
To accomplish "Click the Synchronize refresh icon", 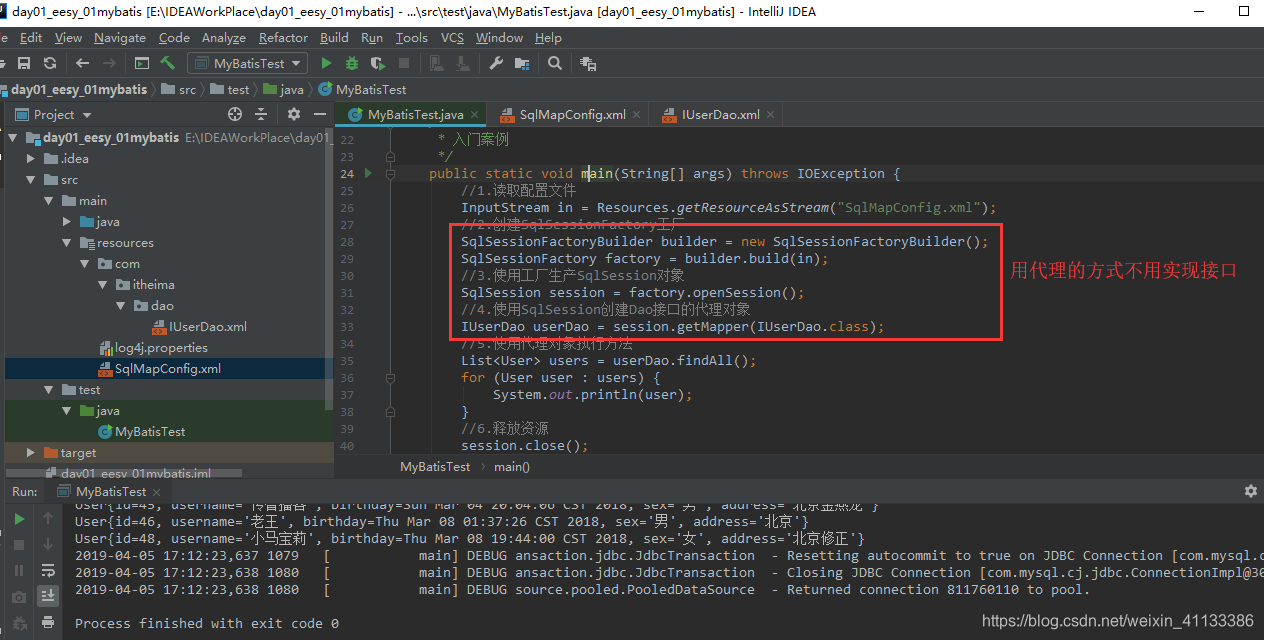I will (x=50, y=63).
